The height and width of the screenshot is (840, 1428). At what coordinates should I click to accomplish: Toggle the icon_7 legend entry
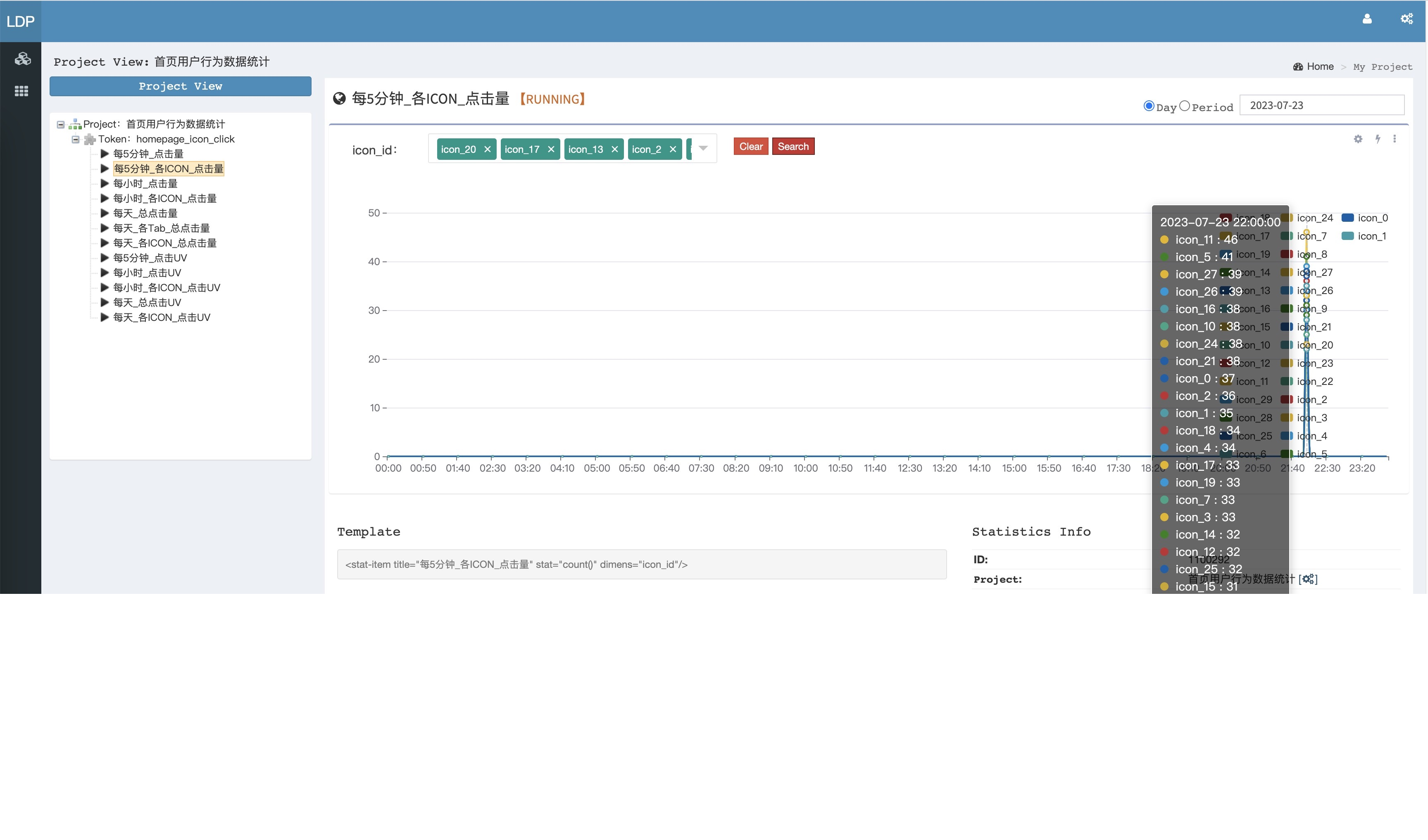click(x=1304, y=236)
